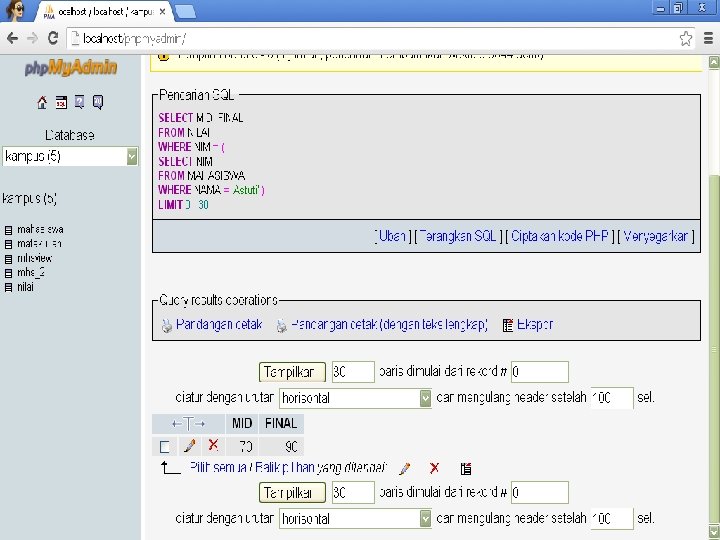Click Menyegarkan link
Viewport: 720px width, 540px height.
click(x=656, y=236)
